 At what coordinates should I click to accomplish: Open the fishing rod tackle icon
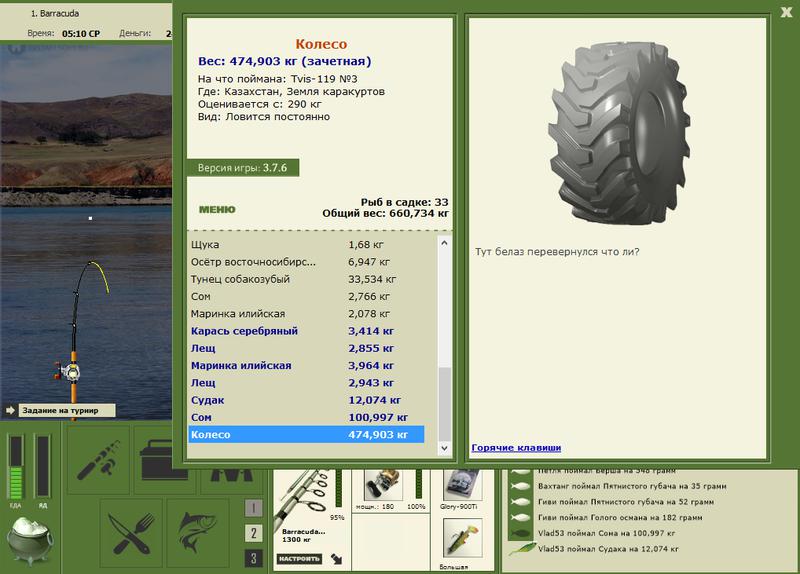pos(98,460)
